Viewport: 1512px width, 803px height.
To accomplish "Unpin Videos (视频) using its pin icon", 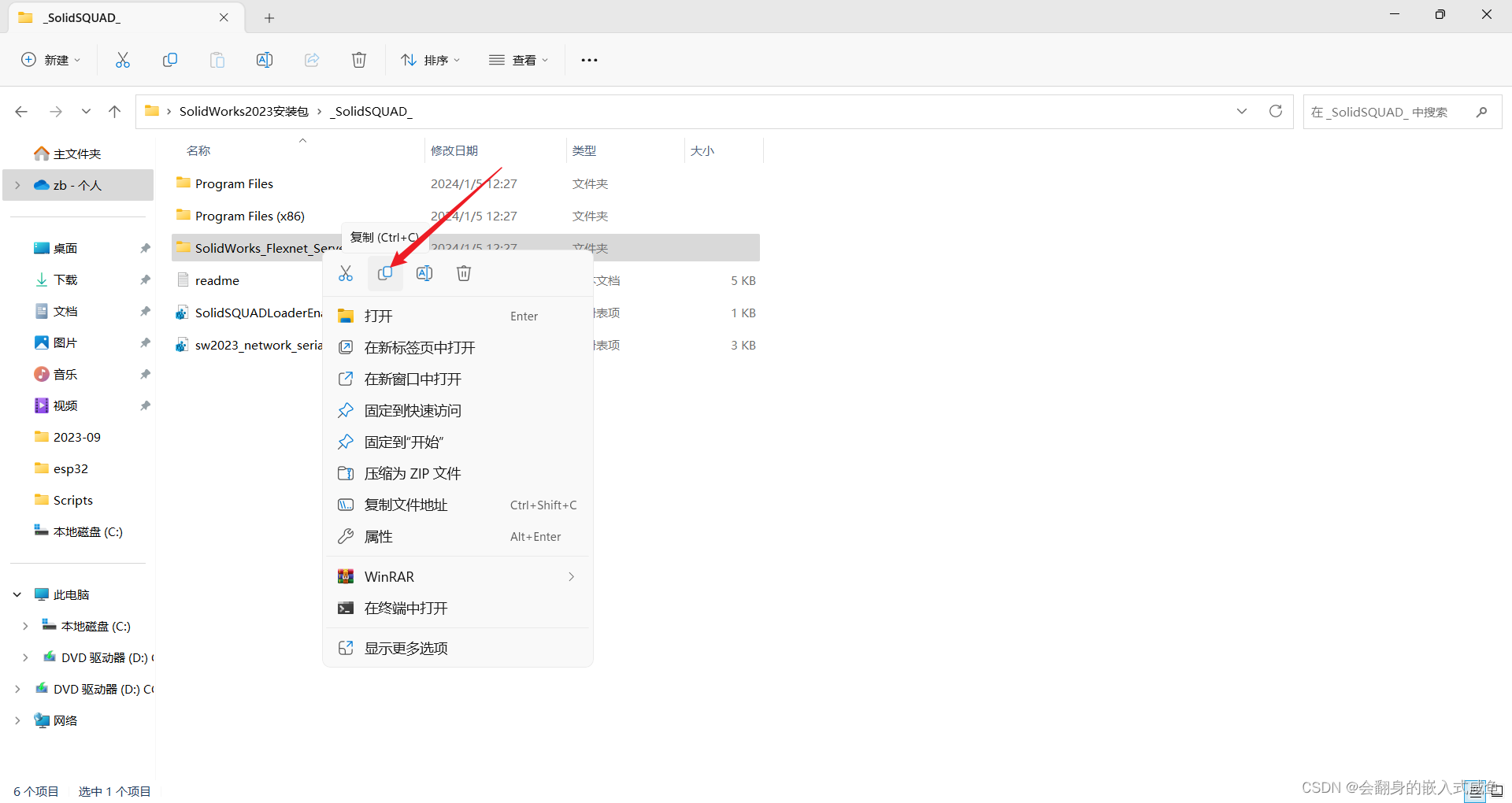I will (146, 405).
